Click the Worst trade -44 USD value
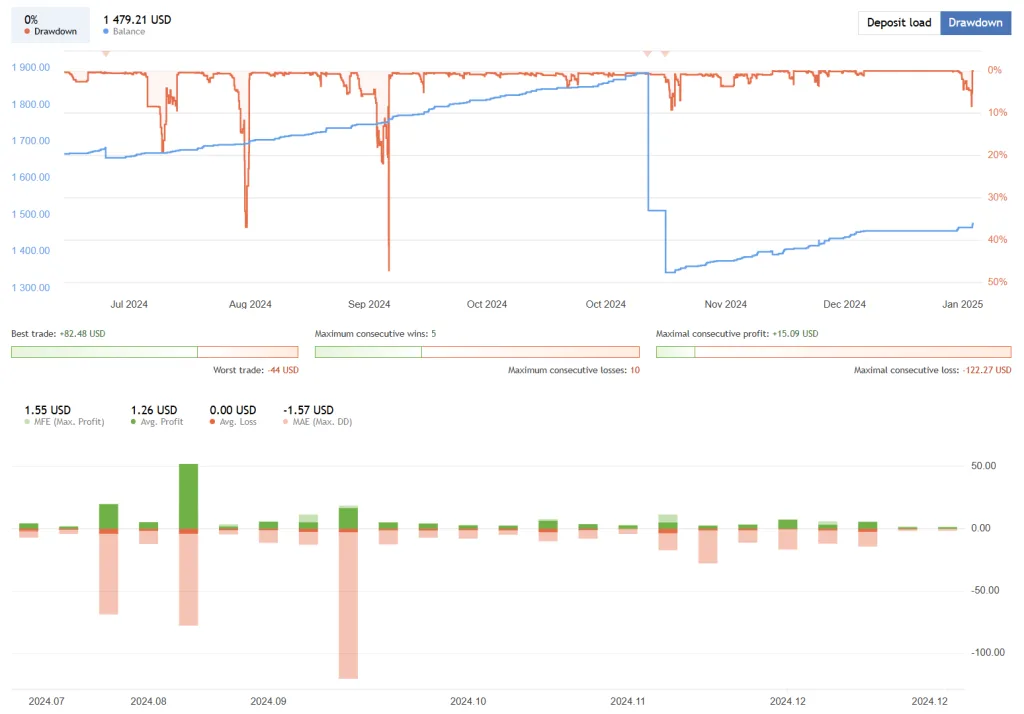1024x714 pixels. point(285,369)
